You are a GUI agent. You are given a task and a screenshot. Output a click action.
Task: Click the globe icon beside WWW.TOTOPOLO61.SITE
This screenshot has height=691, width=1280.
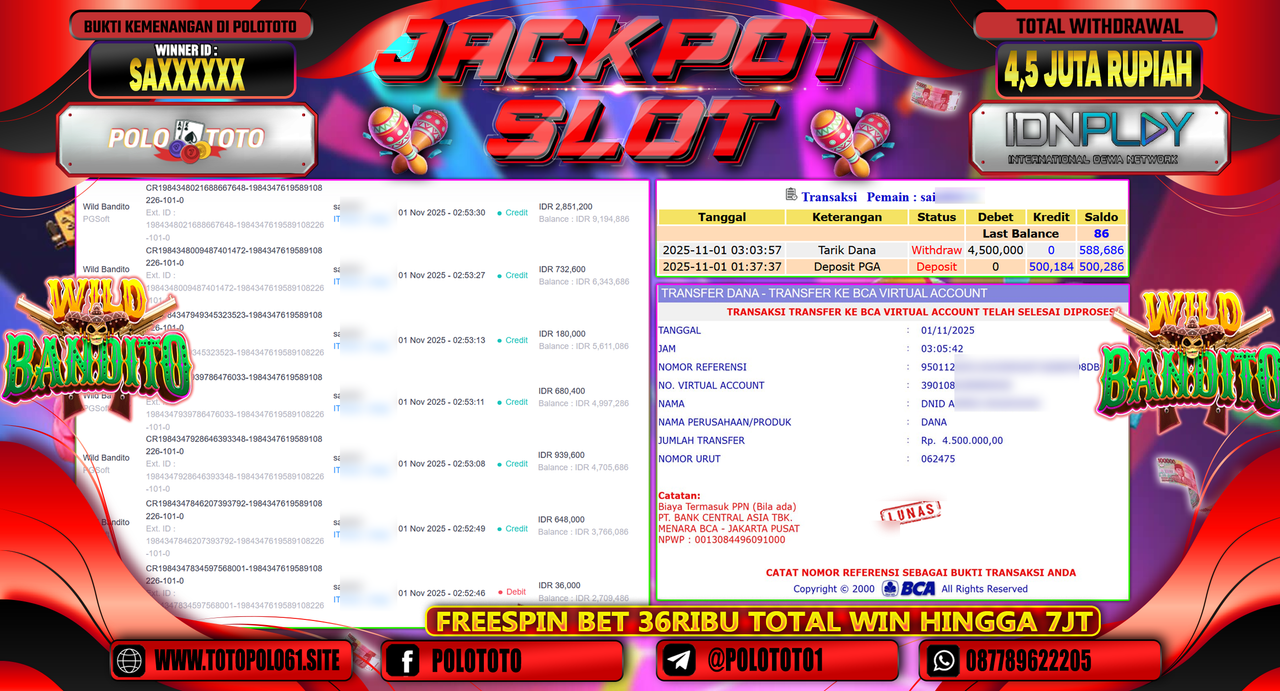[131, 660]
